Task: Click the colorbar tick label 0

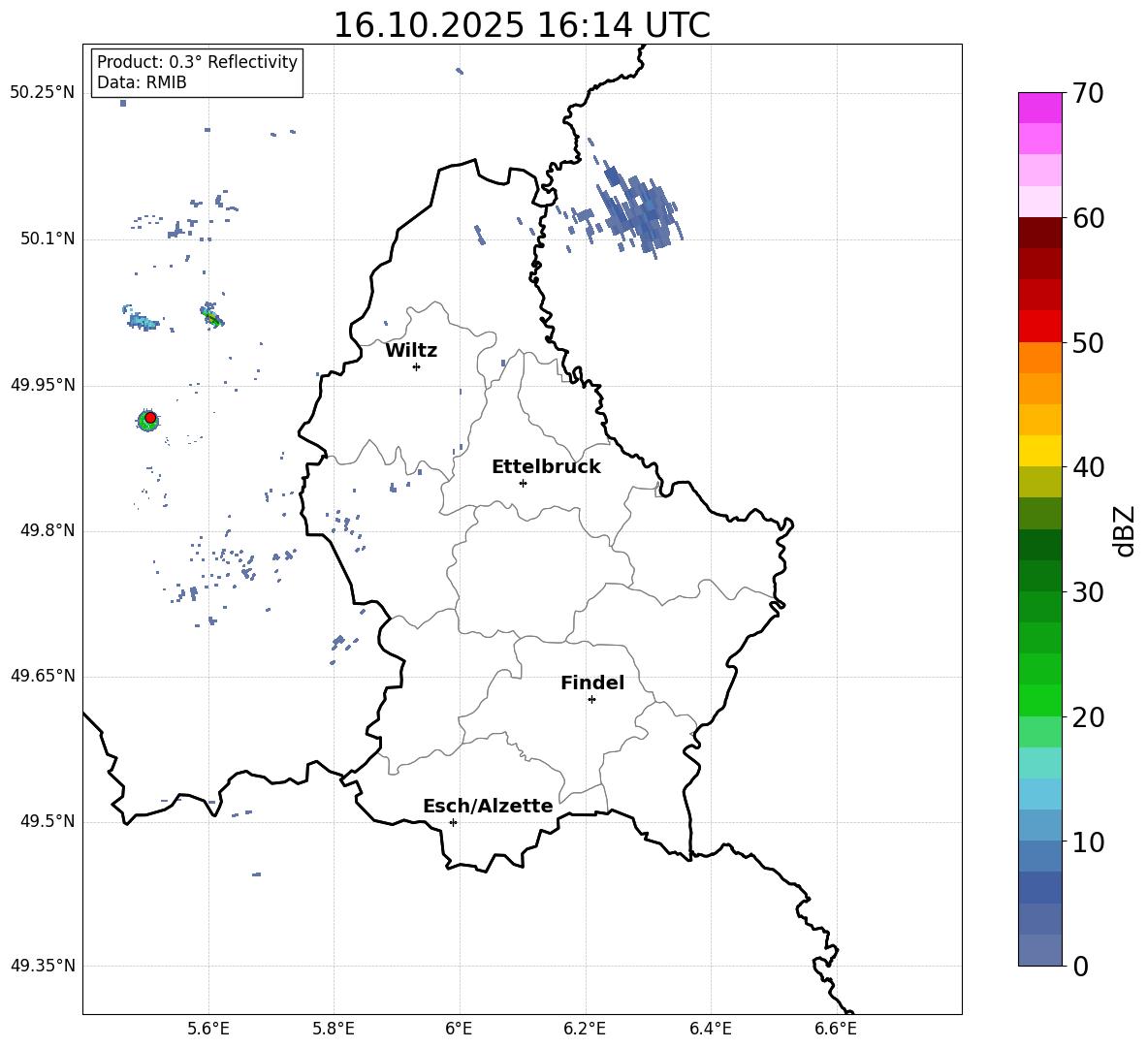Action: 1080,966
